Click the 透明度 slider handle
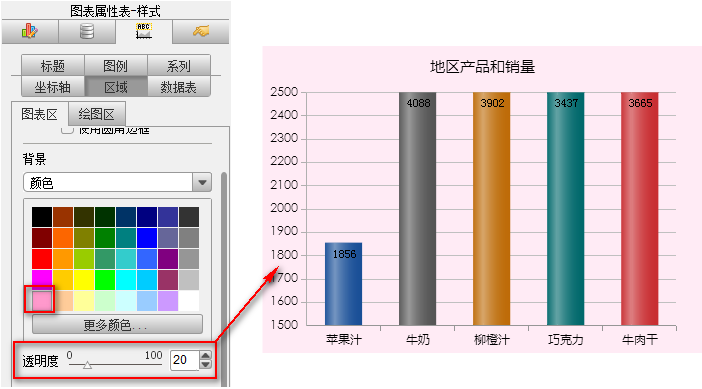702x389 pixels. tap(87, 365)
